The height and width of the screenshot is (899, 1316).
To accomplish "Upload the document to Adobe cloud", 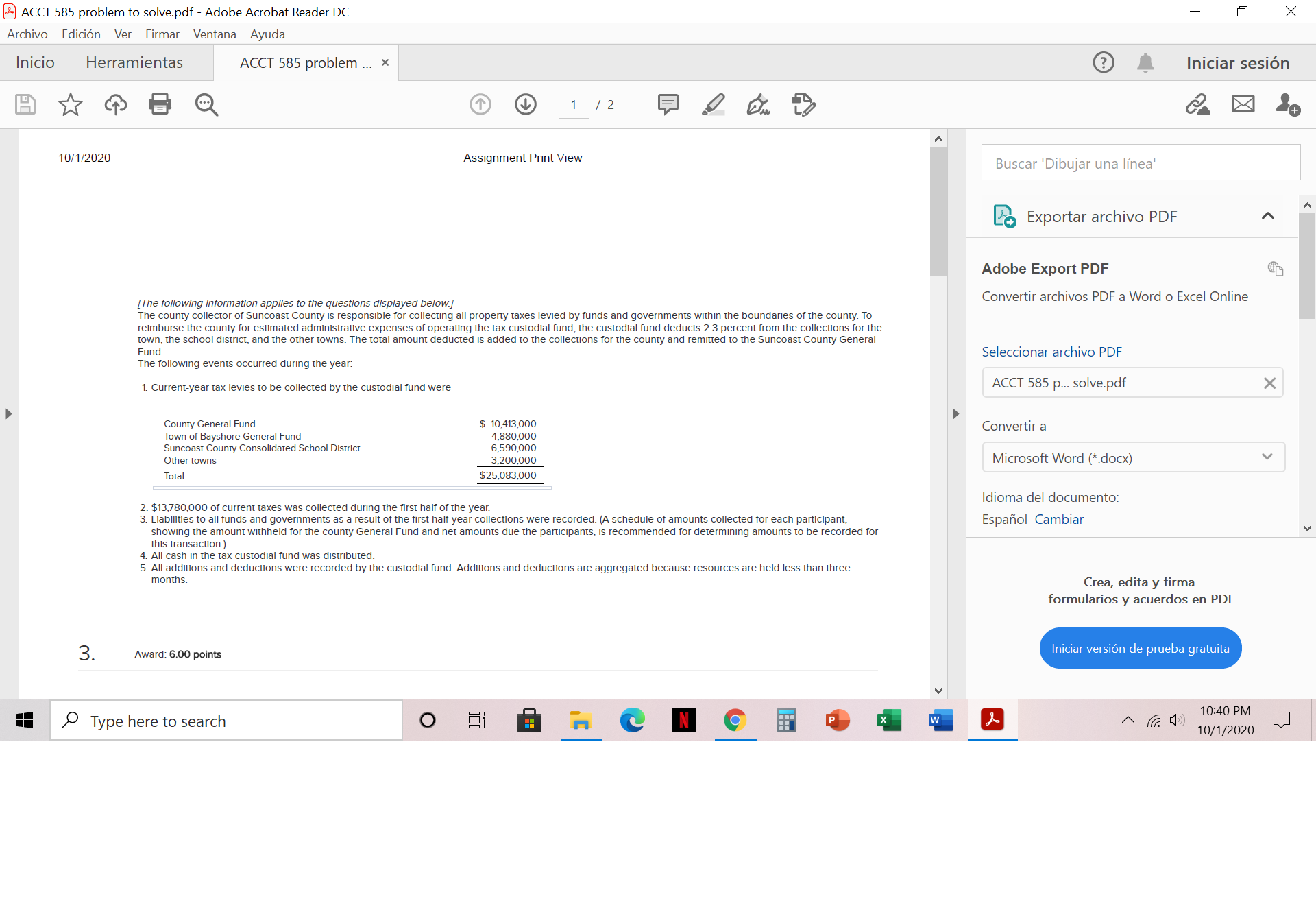I will [115, 104].
